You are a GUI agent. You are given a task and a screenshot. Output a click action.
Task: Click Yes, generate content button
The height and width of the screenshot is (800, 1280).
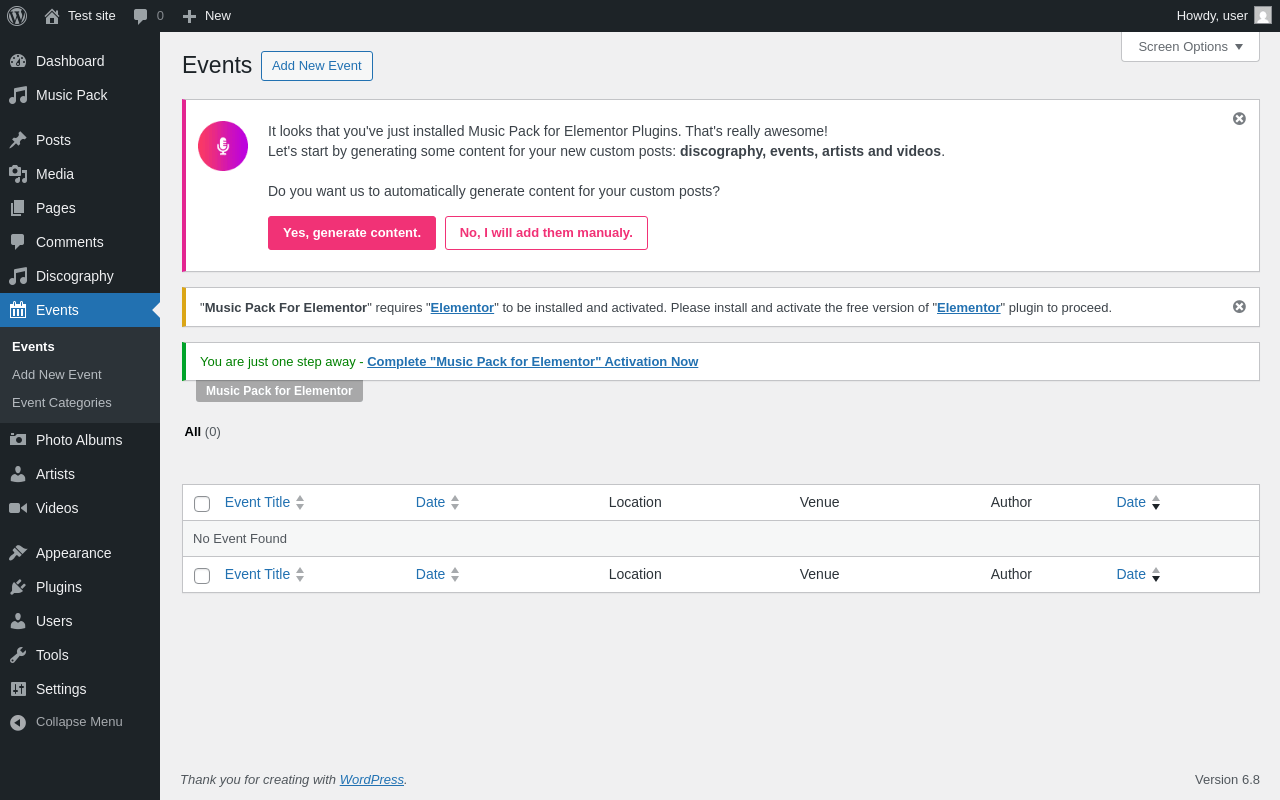[x=352, y=233]
